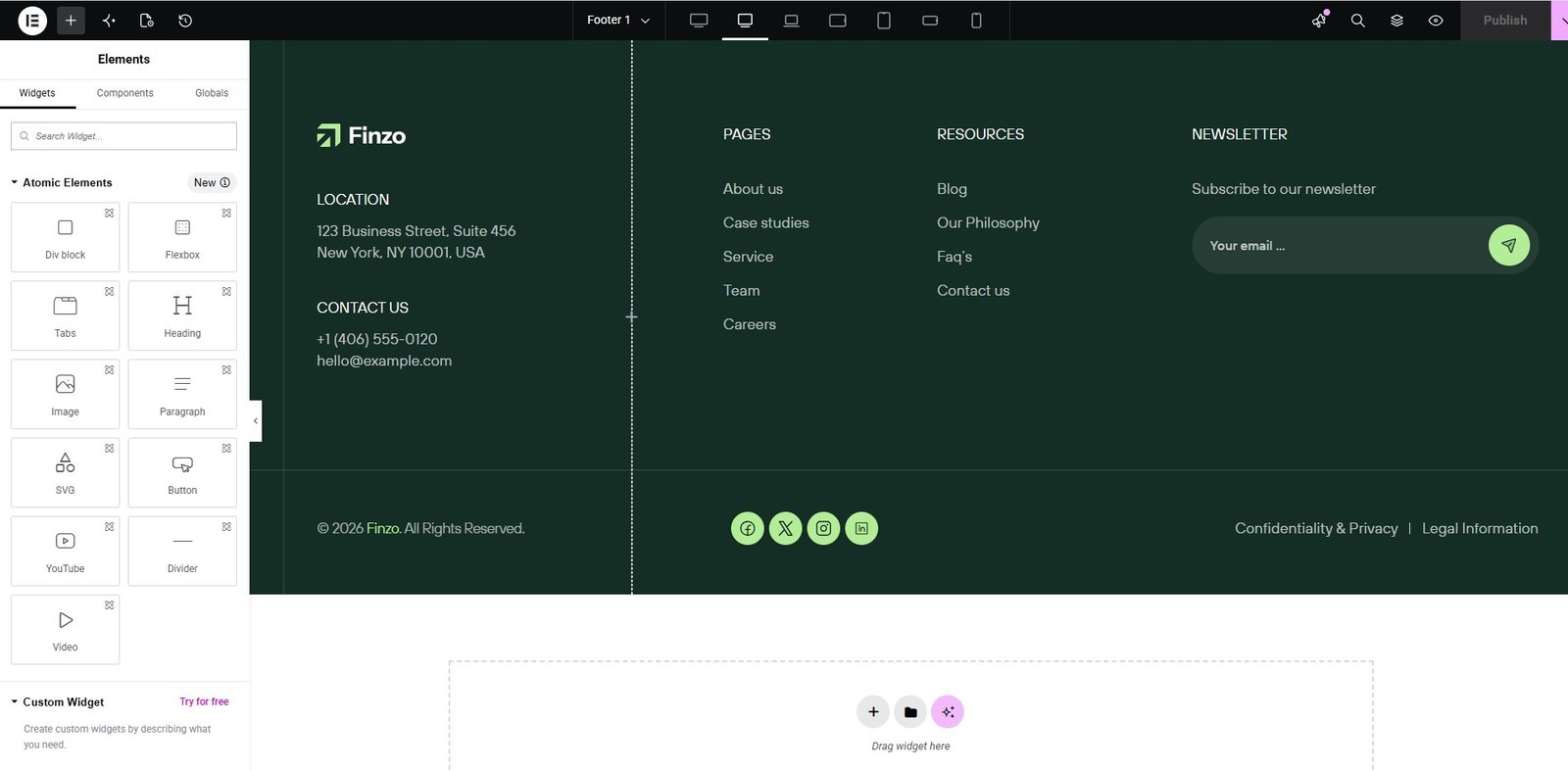Select the Div block widget
This screenshot has height=771, width=1568.
click(65, 237)
